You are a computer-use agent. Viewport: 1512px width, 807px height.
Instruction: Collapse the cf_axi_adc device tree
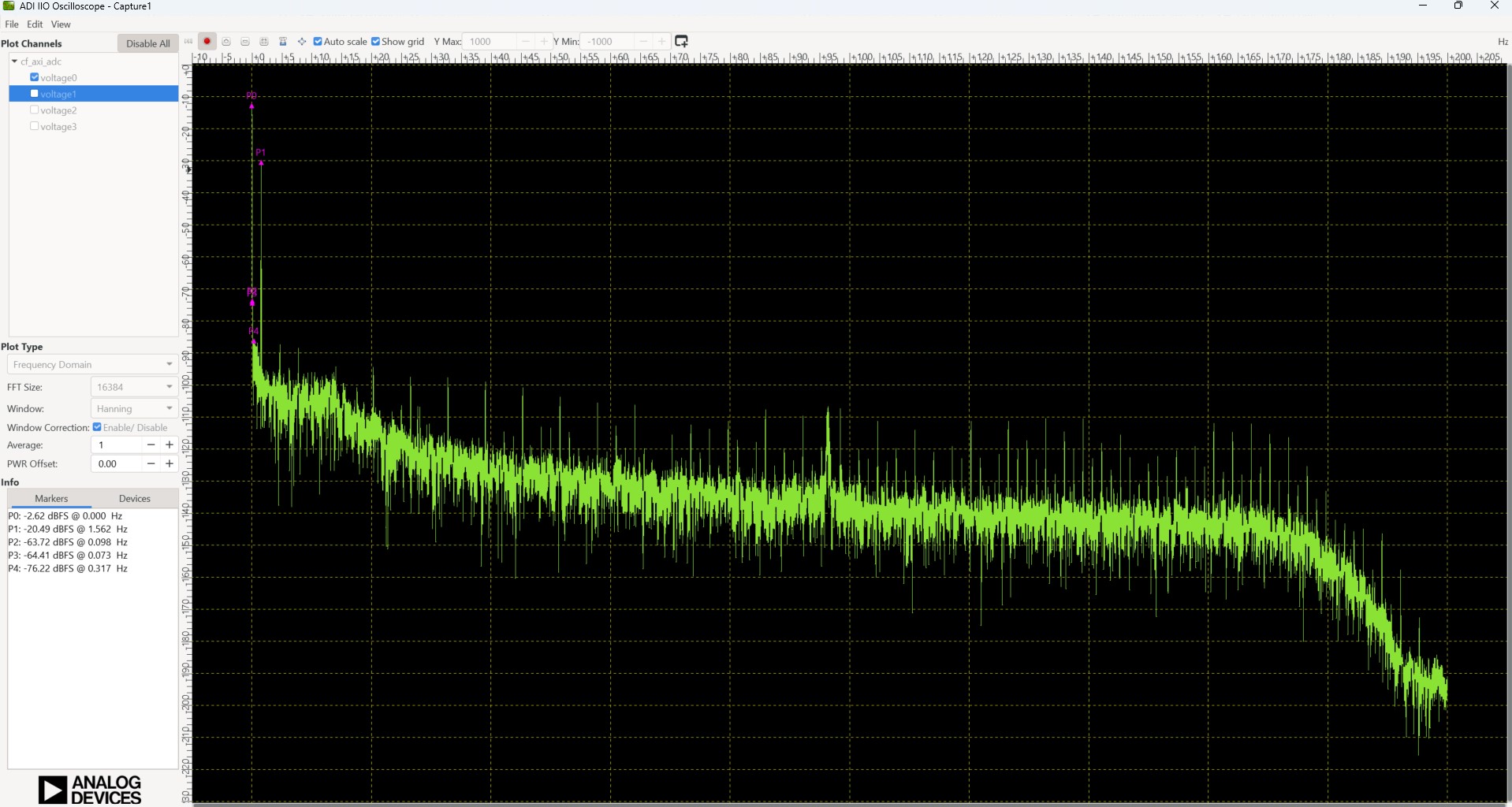pos(14,61)
